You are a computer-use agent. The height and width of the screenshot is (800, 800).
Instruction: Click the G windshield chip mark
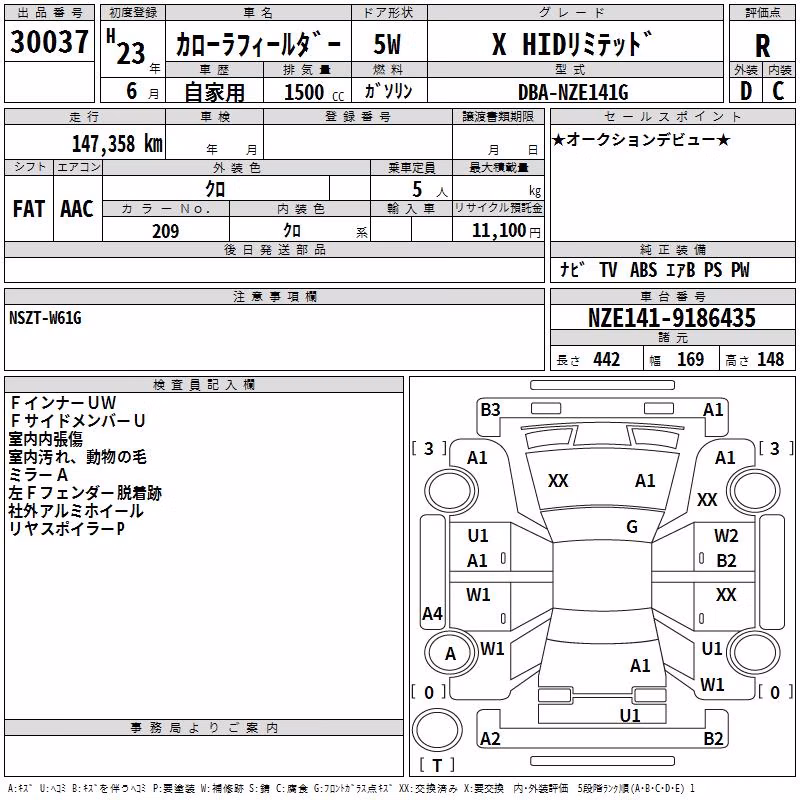[632, 527]
